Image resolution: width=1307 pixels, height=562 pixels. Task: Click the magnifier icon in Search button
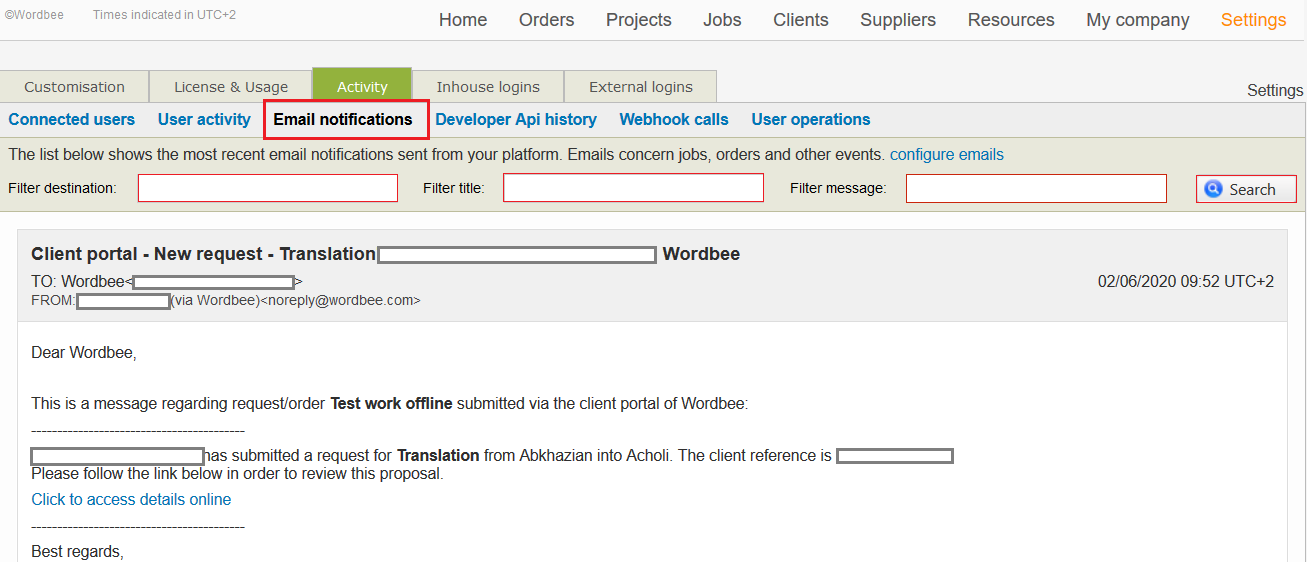(x=1213, y=189)
